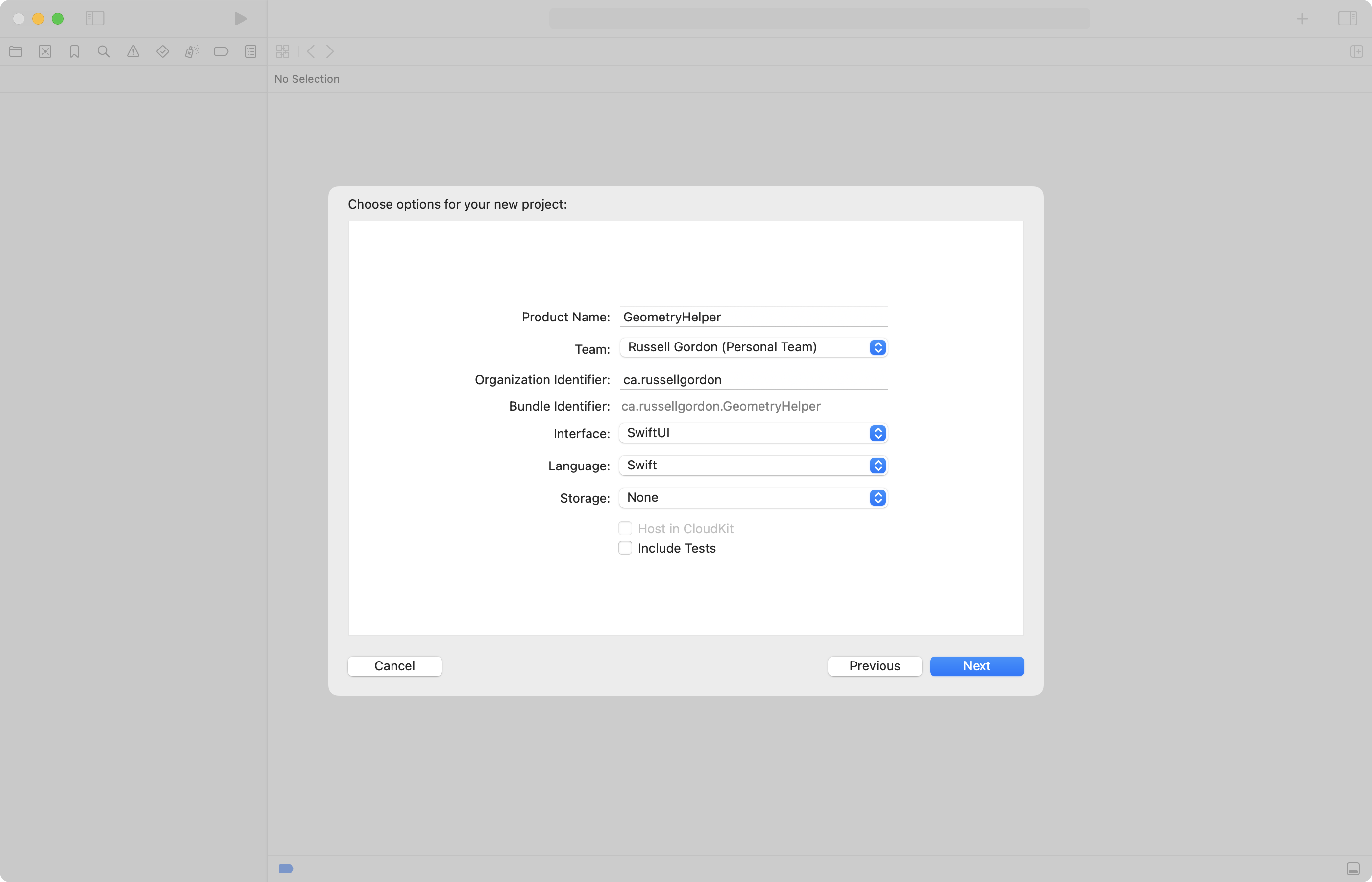Open the Report navigator icon

click(251, 51)
